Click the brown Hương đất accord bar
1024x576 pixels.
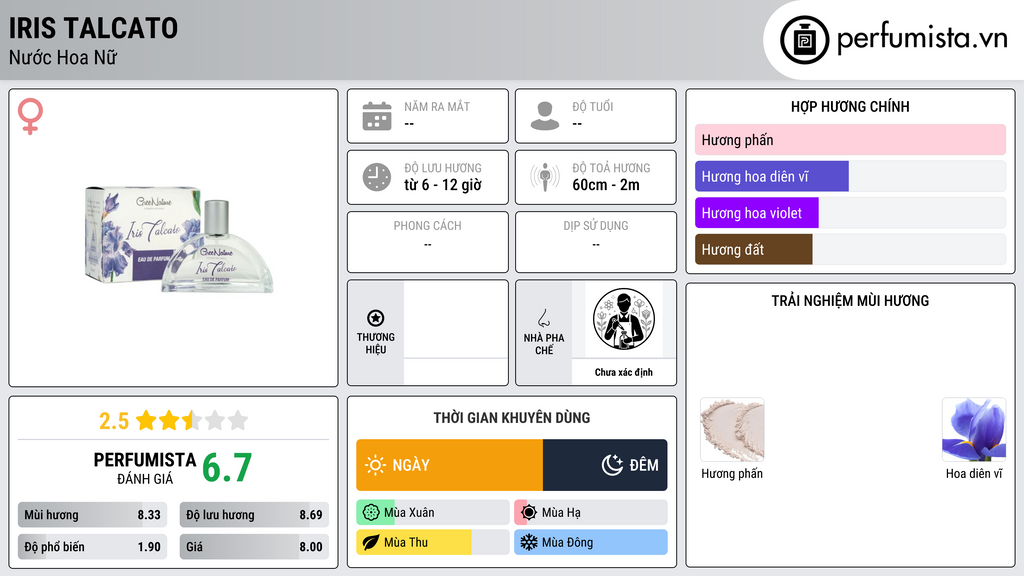[754, 249]
